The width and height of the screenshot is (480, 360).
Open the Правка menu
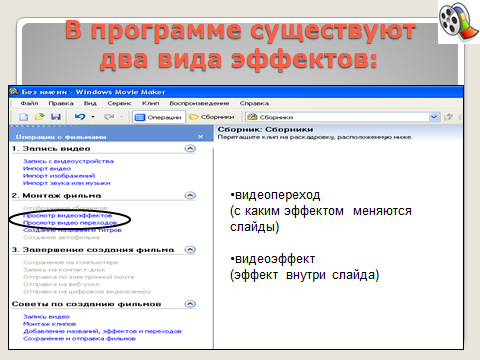pos(61,104)
